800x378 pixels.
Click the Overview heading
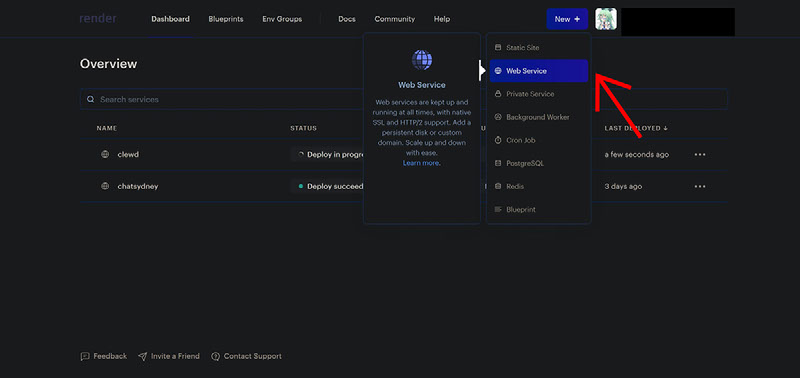pos(109,64)
